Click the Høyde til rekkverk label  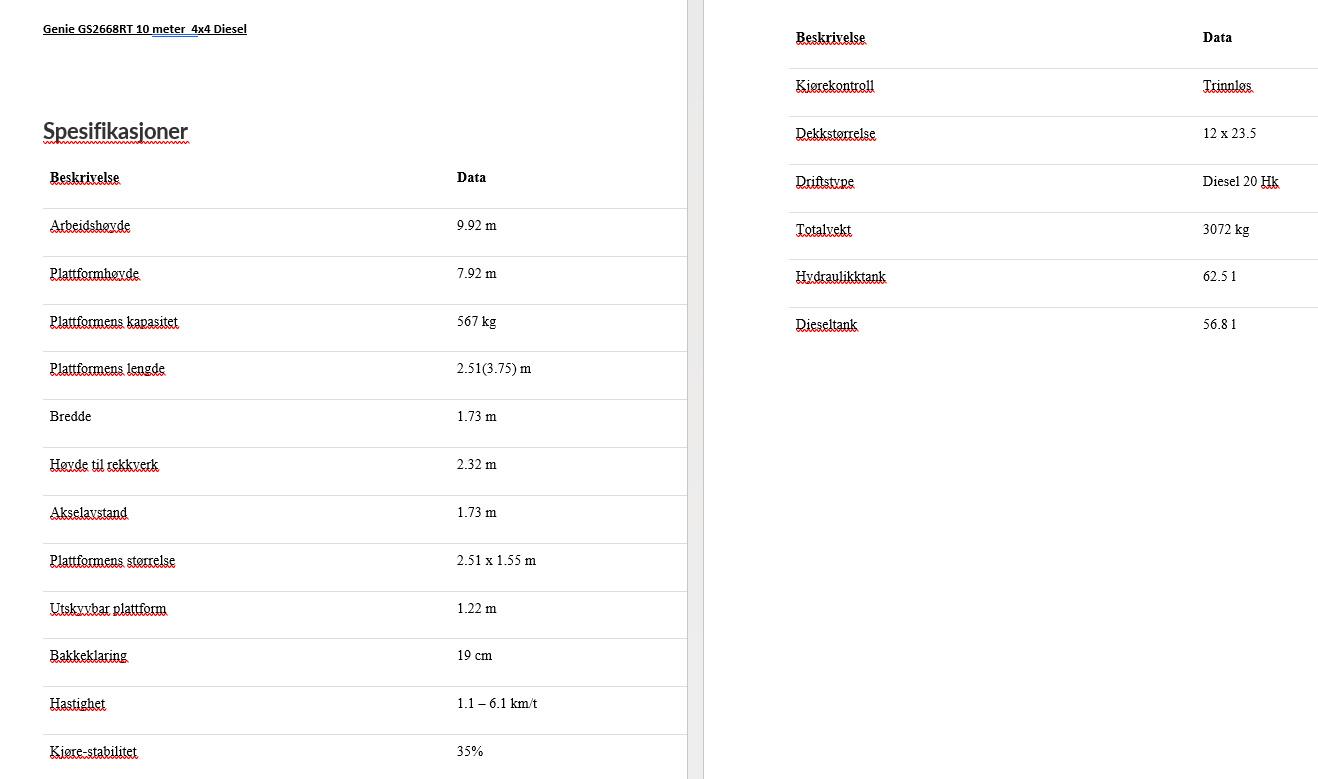click(104, 465)
